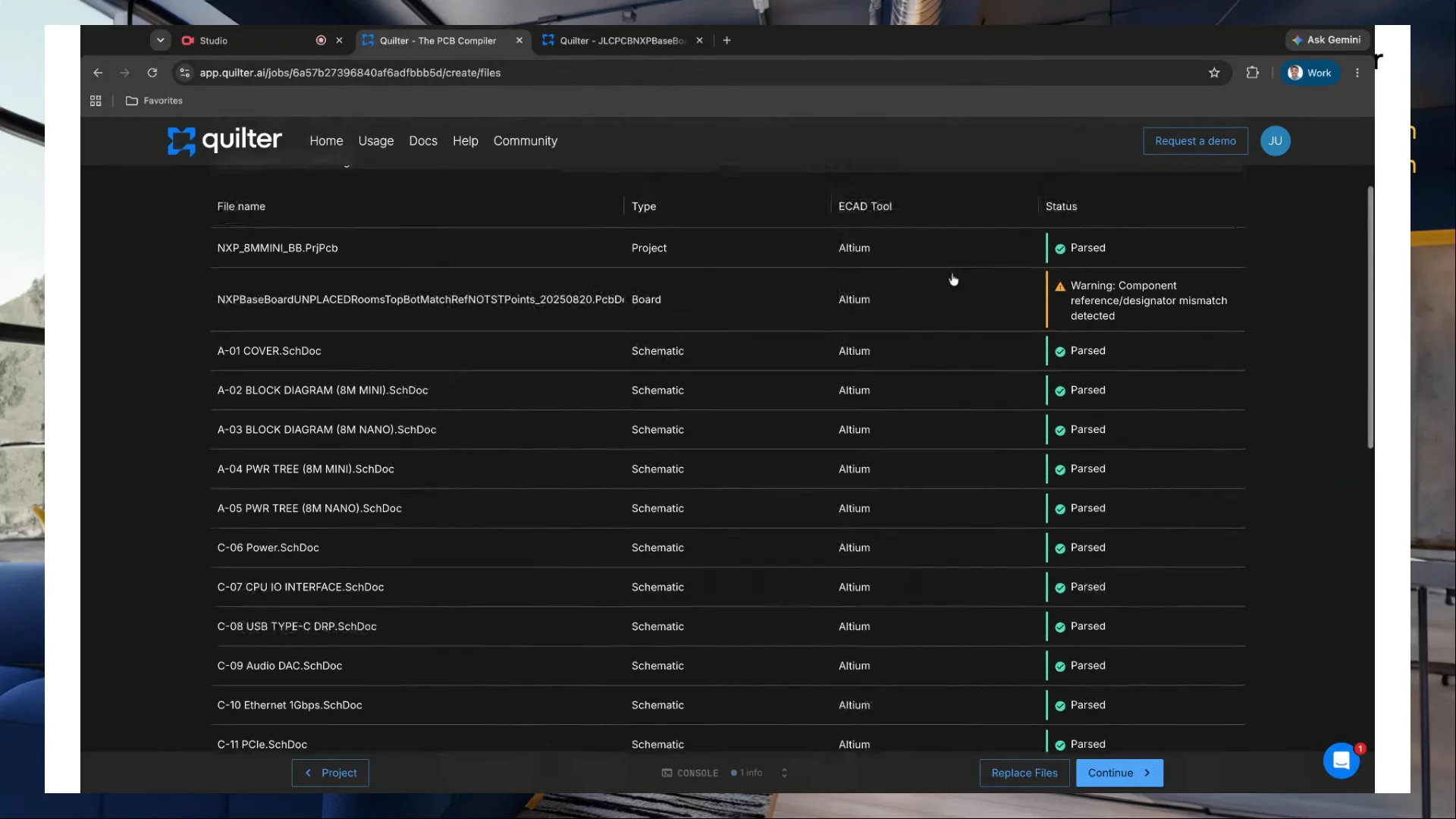1456x819 pixels.
Task: Go forward in browser history
Action: 125,73
